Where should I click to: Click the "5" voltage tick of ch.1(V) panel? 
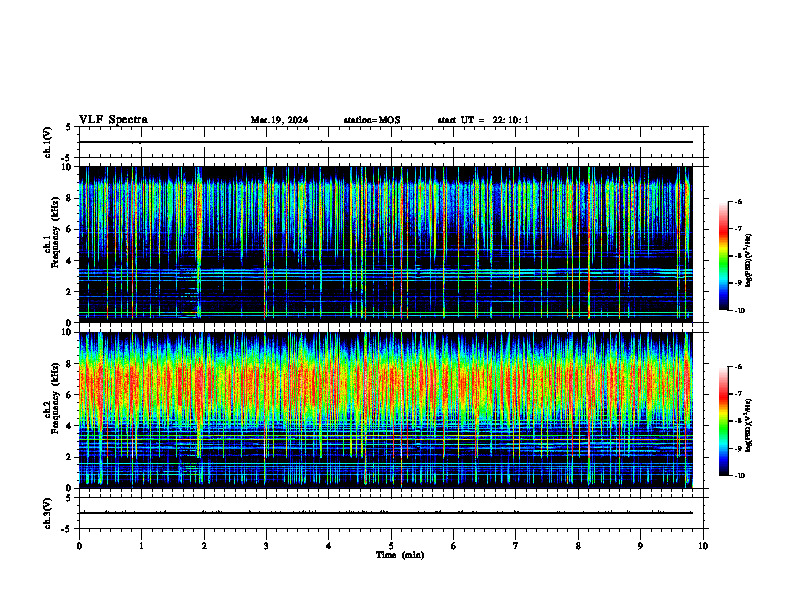(x=68, y=128)
